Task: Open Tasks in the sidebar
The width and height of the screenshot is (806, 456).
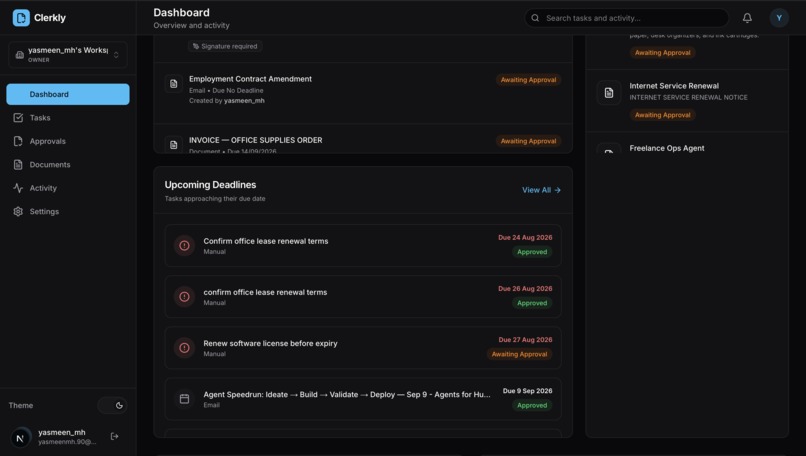Action: pos(68,118)
